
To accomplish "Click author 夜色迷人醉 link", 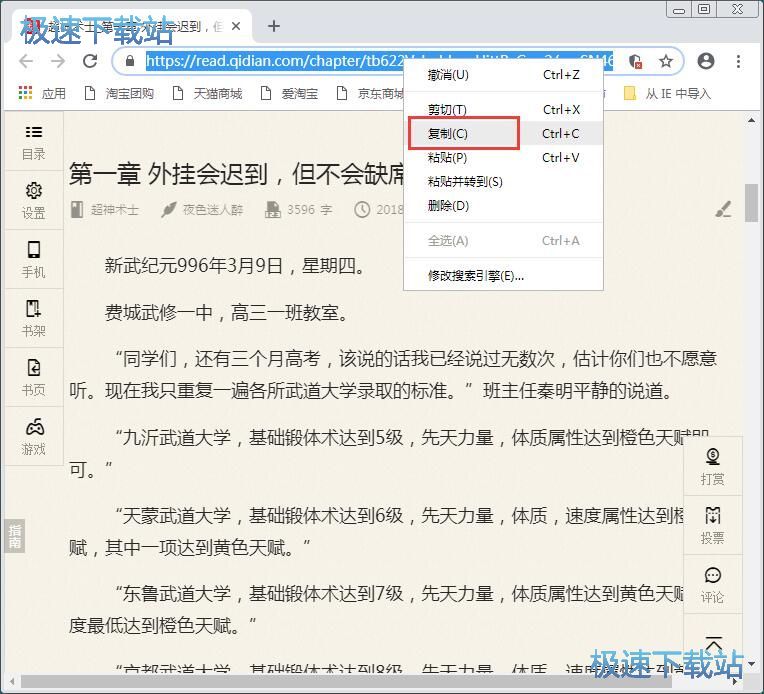I will pos(212,210).
